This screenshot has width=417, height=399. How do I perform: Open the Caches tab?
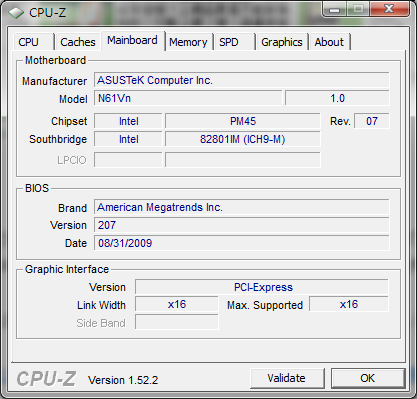(x=78, y=42)
